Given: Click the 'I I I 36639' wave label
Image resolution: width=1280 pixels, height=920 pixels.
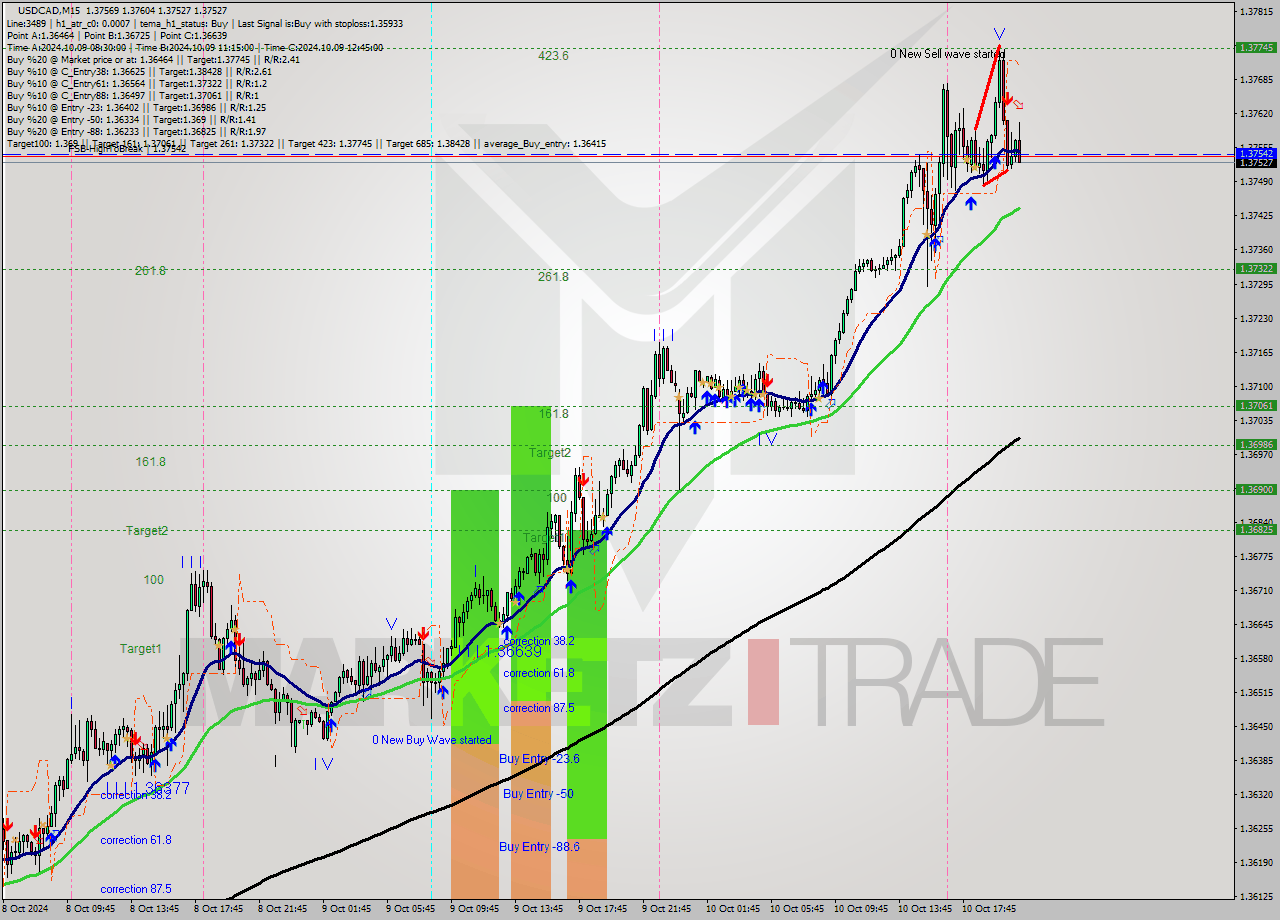Looking at the screenshot, I should pos(505,651).
